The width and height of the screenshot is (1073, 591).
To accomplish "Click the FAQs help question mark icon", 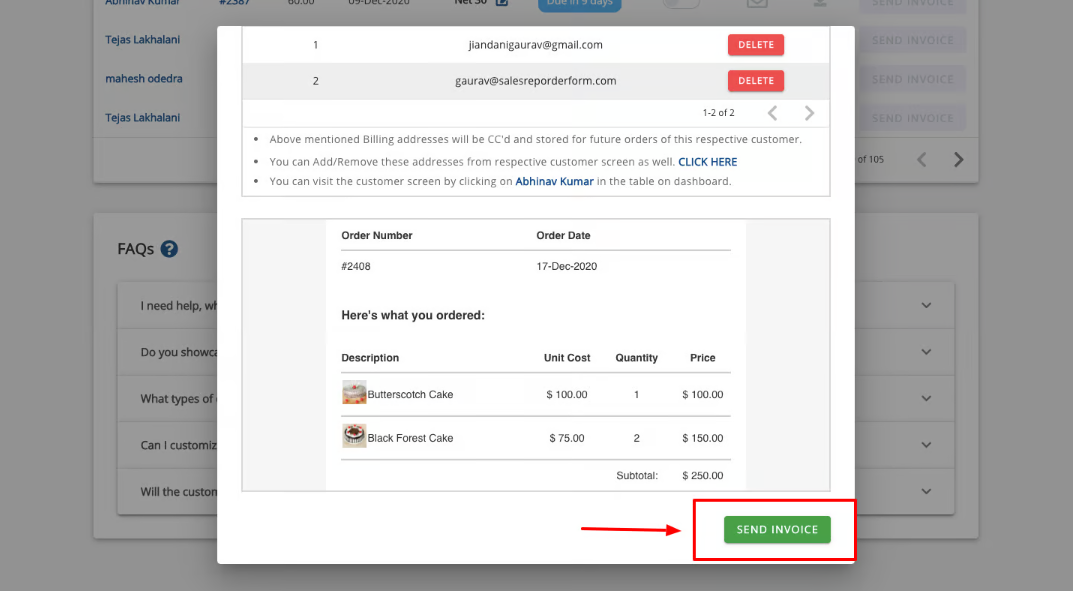I will click(x=169, y=249).
